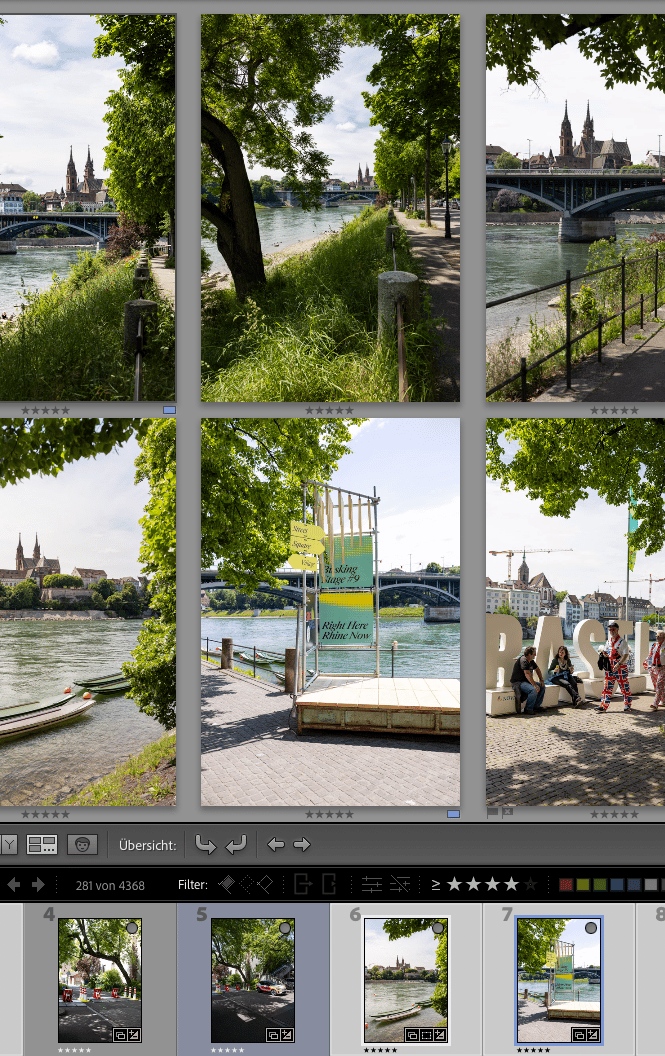This screenshot has height=1056, width=665.
Task: Click crop badge on thumbnail 6
Action: pos(426,1034)
